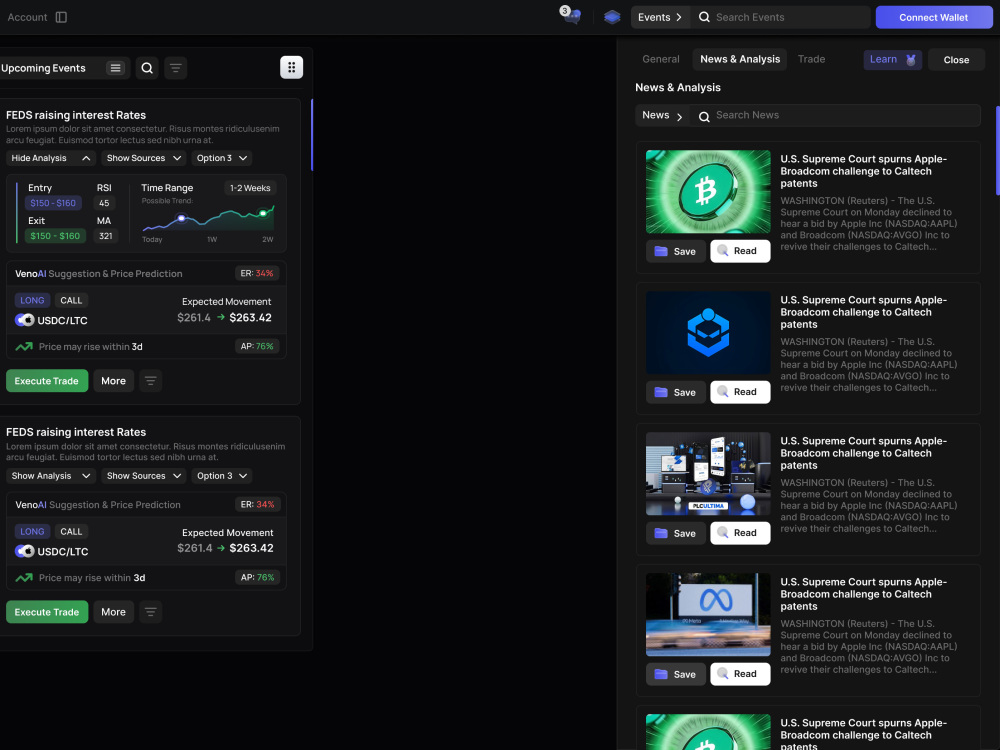Open the search icon in Upcoming Events panel

click(x=146, y=67)
